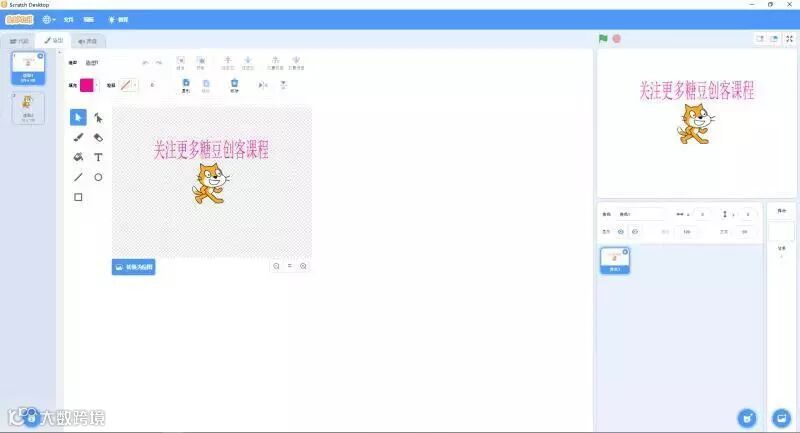Reset the canvas zoom level

290,266
